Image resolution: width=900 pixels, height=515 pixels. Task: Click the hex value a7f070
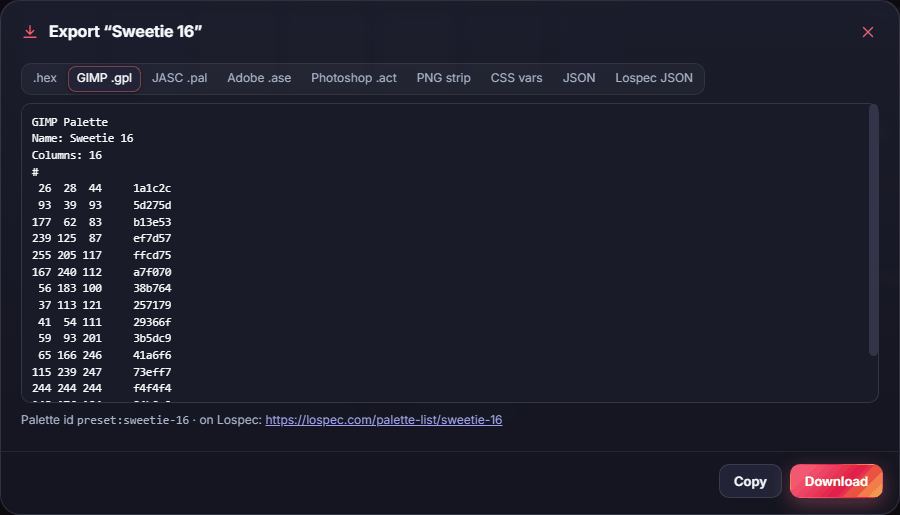point(152,272)
